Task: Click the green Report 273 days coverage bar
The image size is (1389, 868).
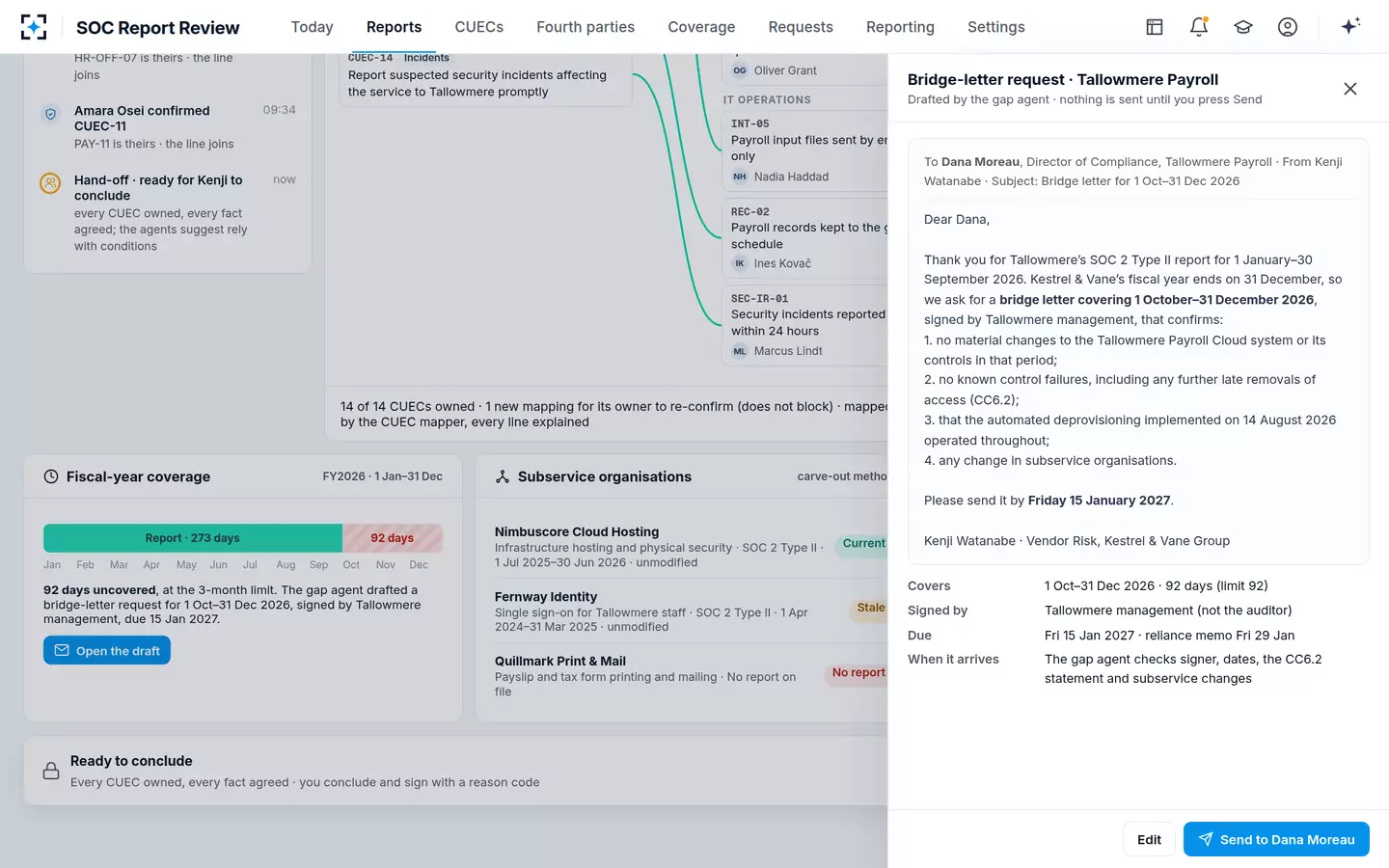Action: point(193,538)
